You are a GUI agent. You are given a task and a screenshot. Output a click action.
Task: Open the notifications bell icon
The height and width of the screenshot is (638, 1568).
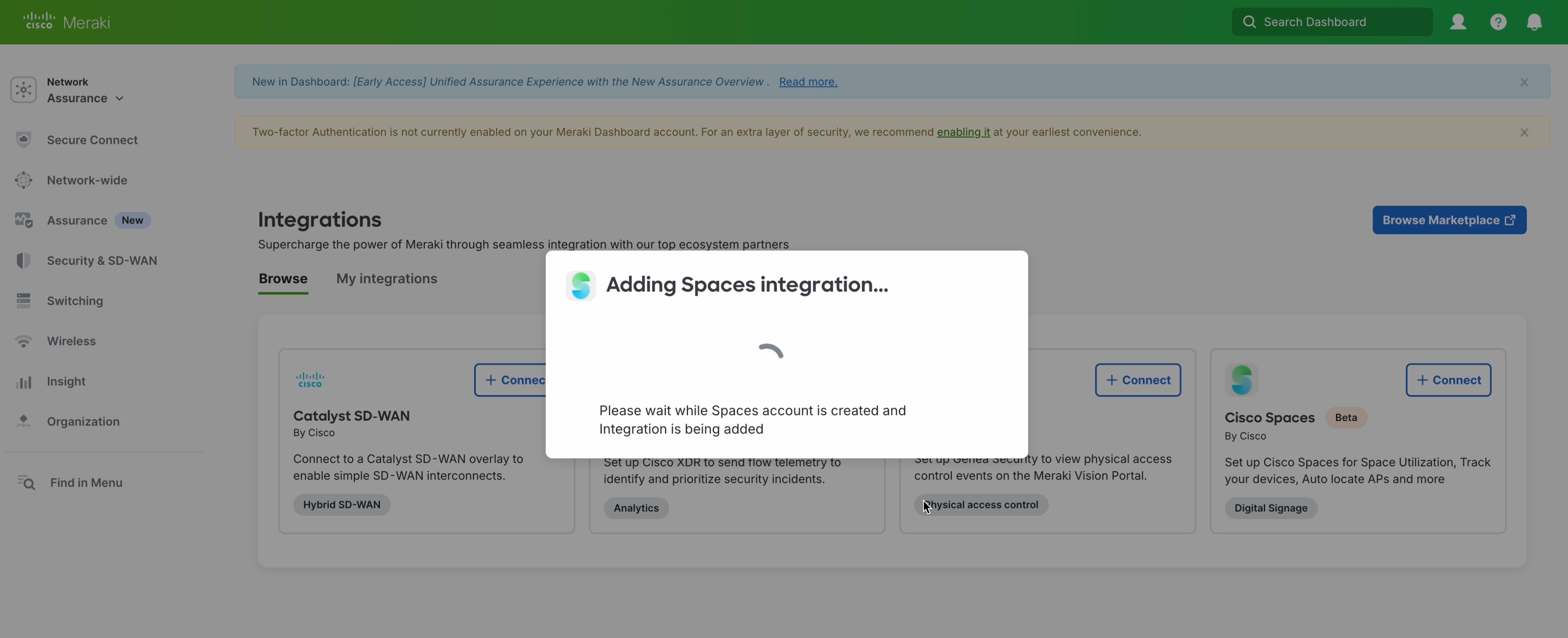tap(1534, 22)
